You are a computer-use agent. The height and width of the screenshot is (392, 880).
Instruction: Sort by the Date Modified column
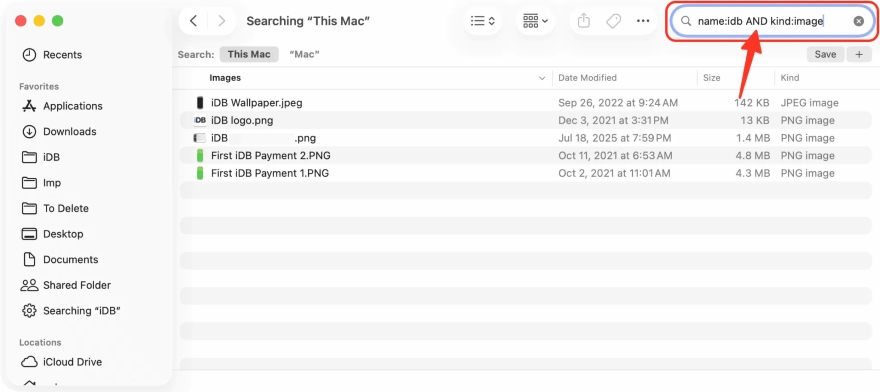click(587, 78)
